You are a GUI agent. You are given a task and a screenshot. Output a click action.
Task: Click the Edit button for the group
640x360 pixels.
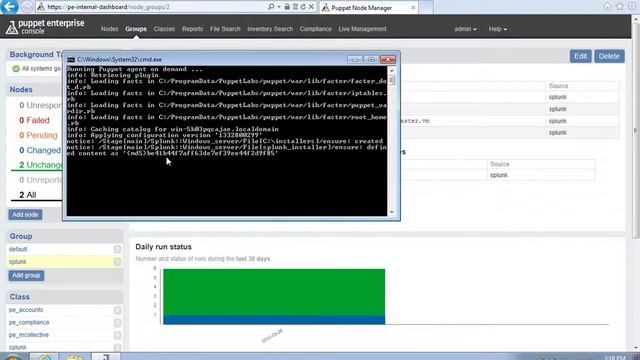580,56
